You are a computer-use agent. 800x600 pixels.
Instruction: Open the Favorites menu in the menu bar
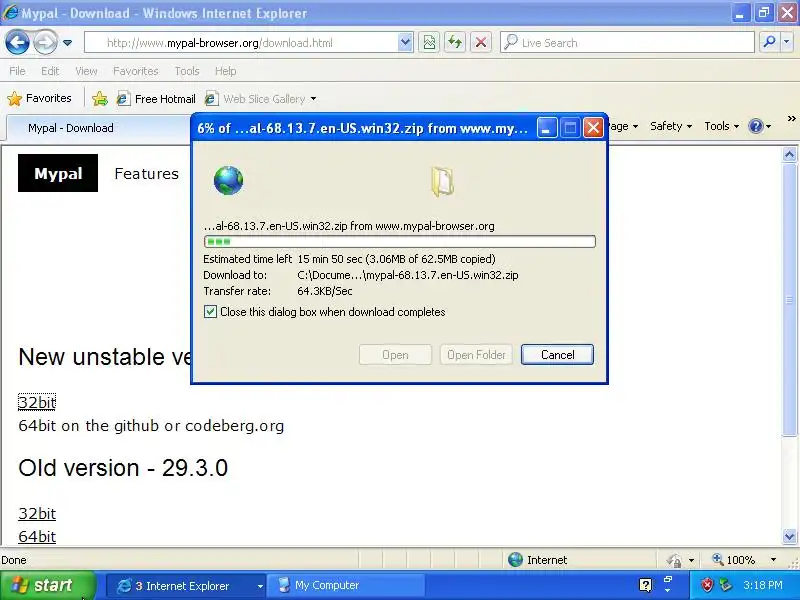(x=136, y=71)
